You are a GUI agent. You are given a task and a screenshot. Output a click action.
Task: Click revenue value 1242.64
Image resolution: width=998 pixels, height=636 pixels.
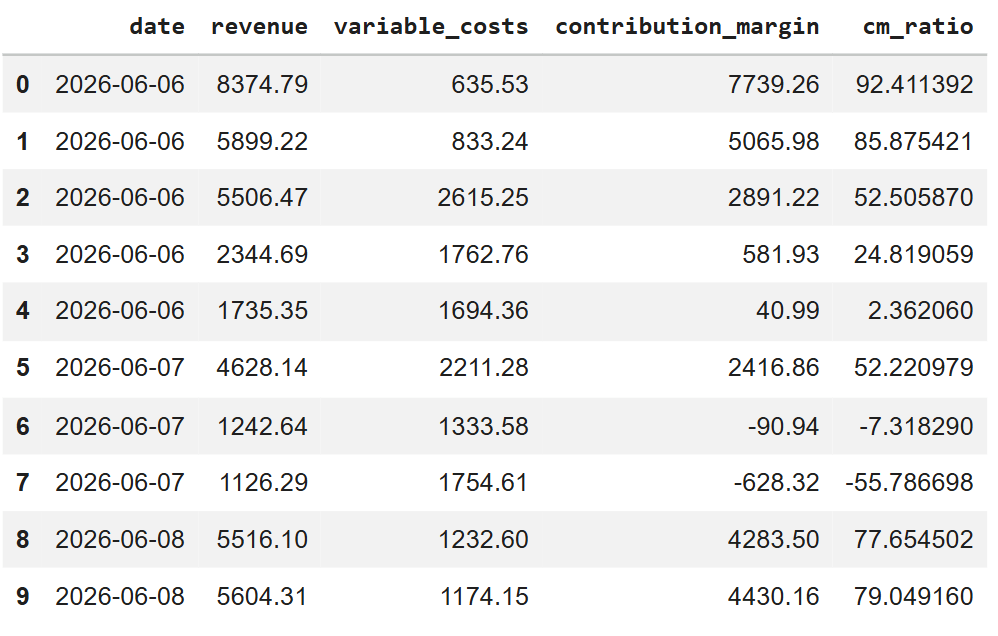click(x=262, y=426)
